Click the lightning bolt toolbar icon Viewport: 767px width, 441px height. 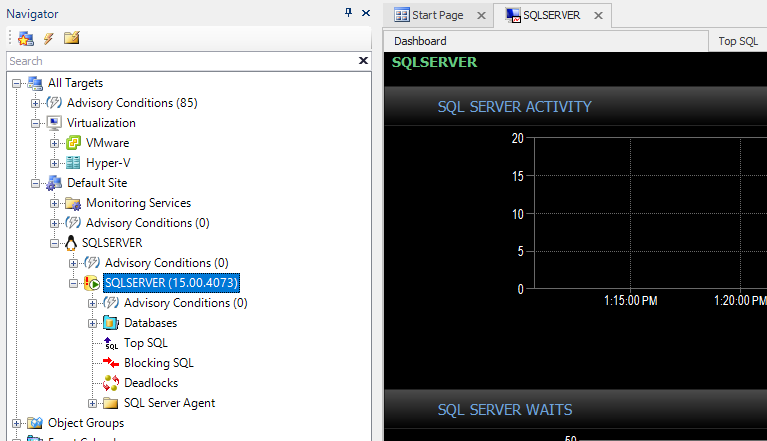(x=48, y=38)
